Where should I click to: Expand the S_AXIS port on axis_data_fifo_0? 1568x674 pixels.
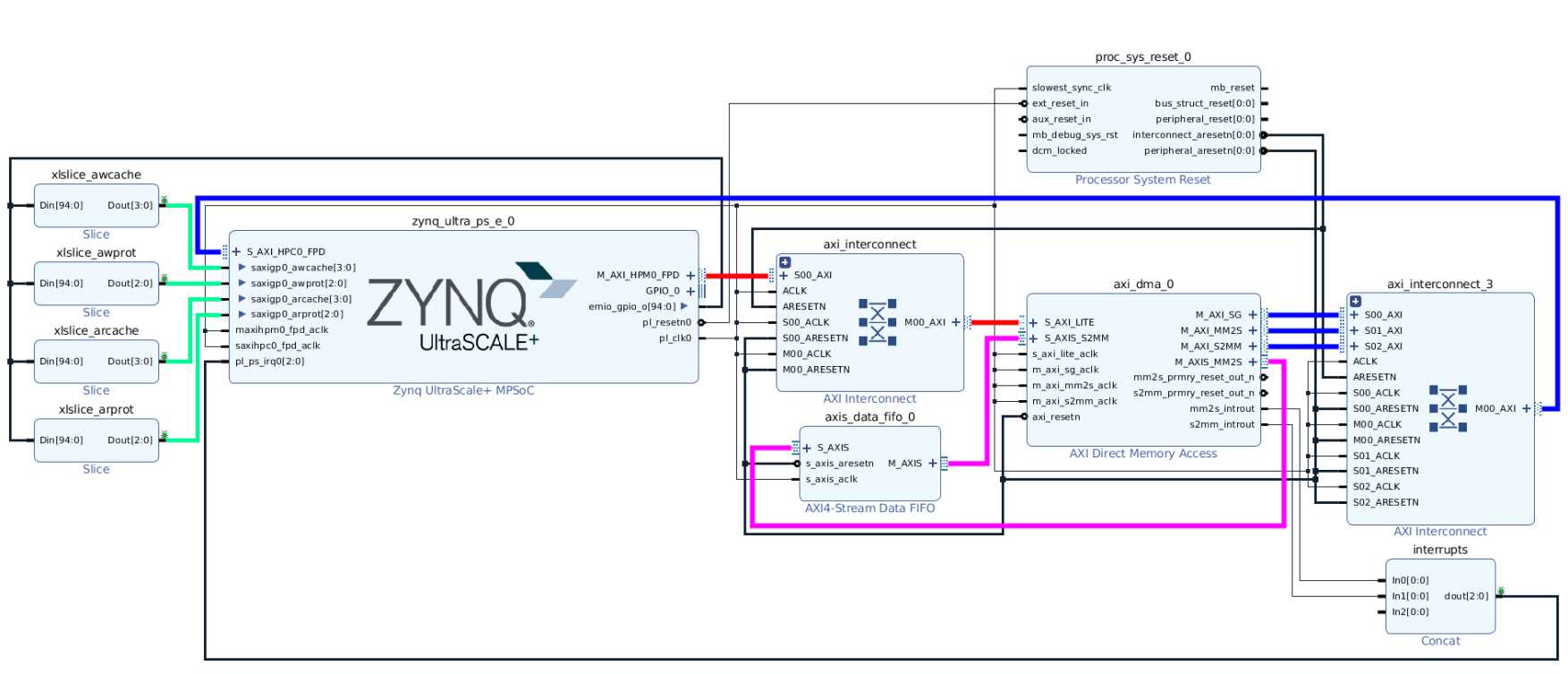807,448
